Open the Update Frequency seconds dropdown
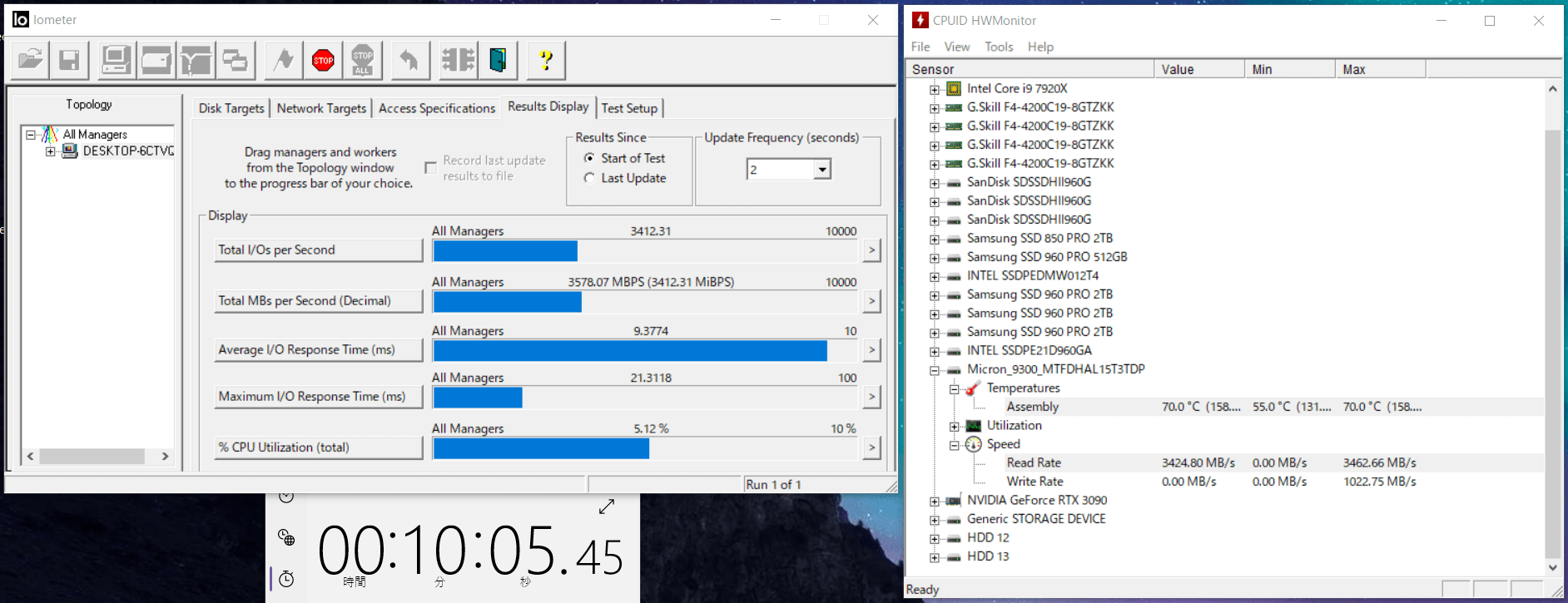The width and height of the screenshot is (1568, 603). coord(822,170)
